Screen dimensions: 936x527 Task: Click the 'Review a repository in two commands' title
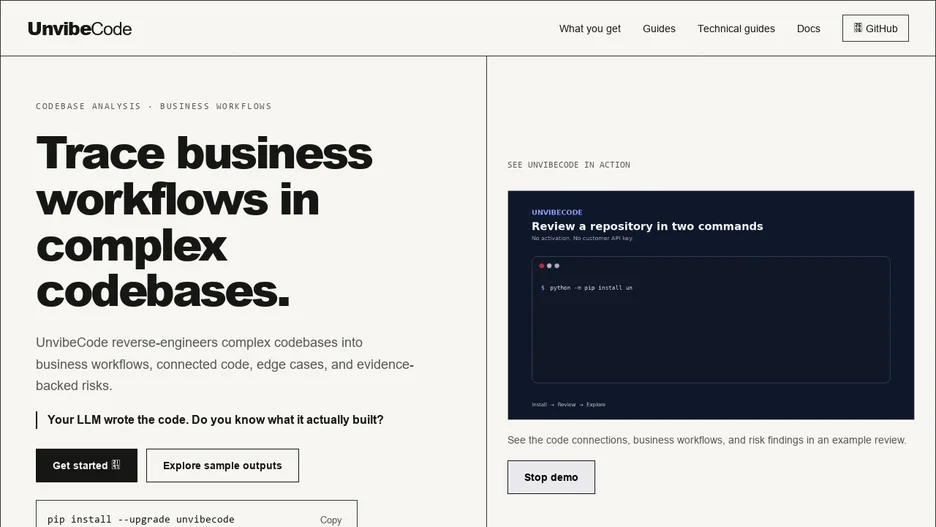647,226
